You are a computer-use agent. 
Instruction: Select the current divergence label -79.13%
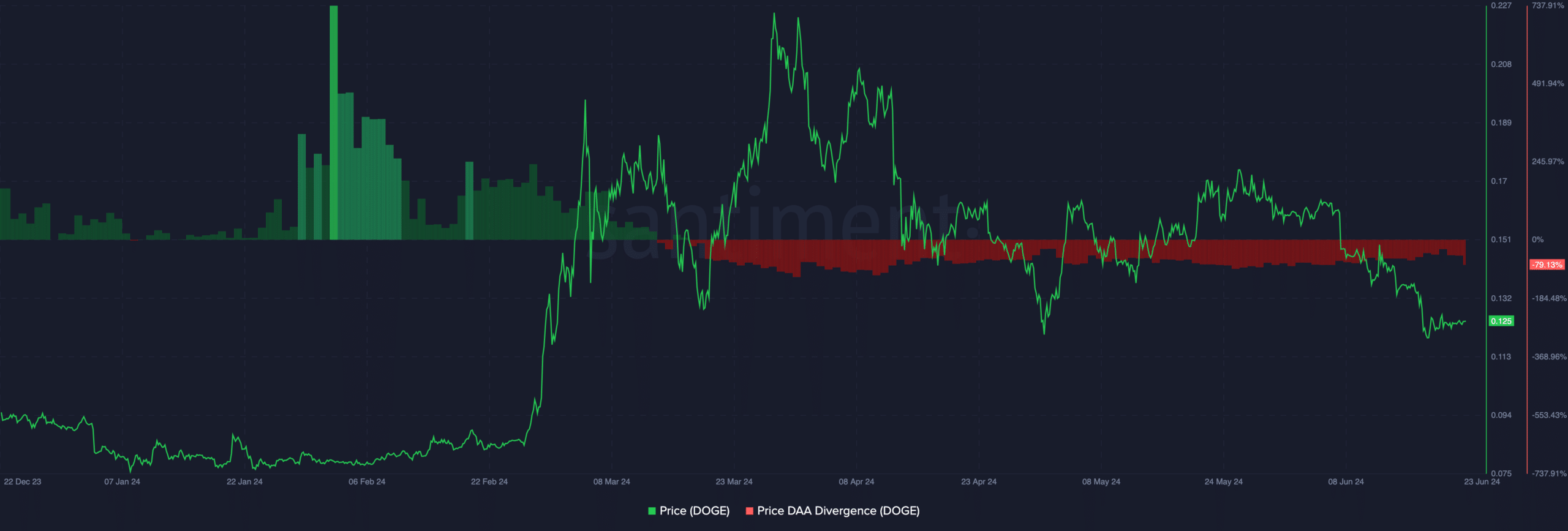pyautogui.click(x=1547, y=265)
